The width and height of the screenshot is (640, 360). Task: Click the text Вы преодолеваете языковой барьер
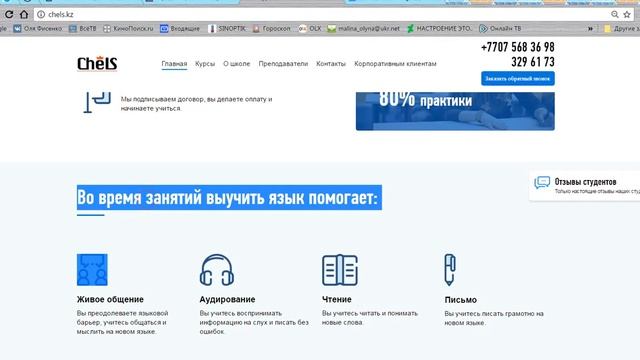coord(122,322)
